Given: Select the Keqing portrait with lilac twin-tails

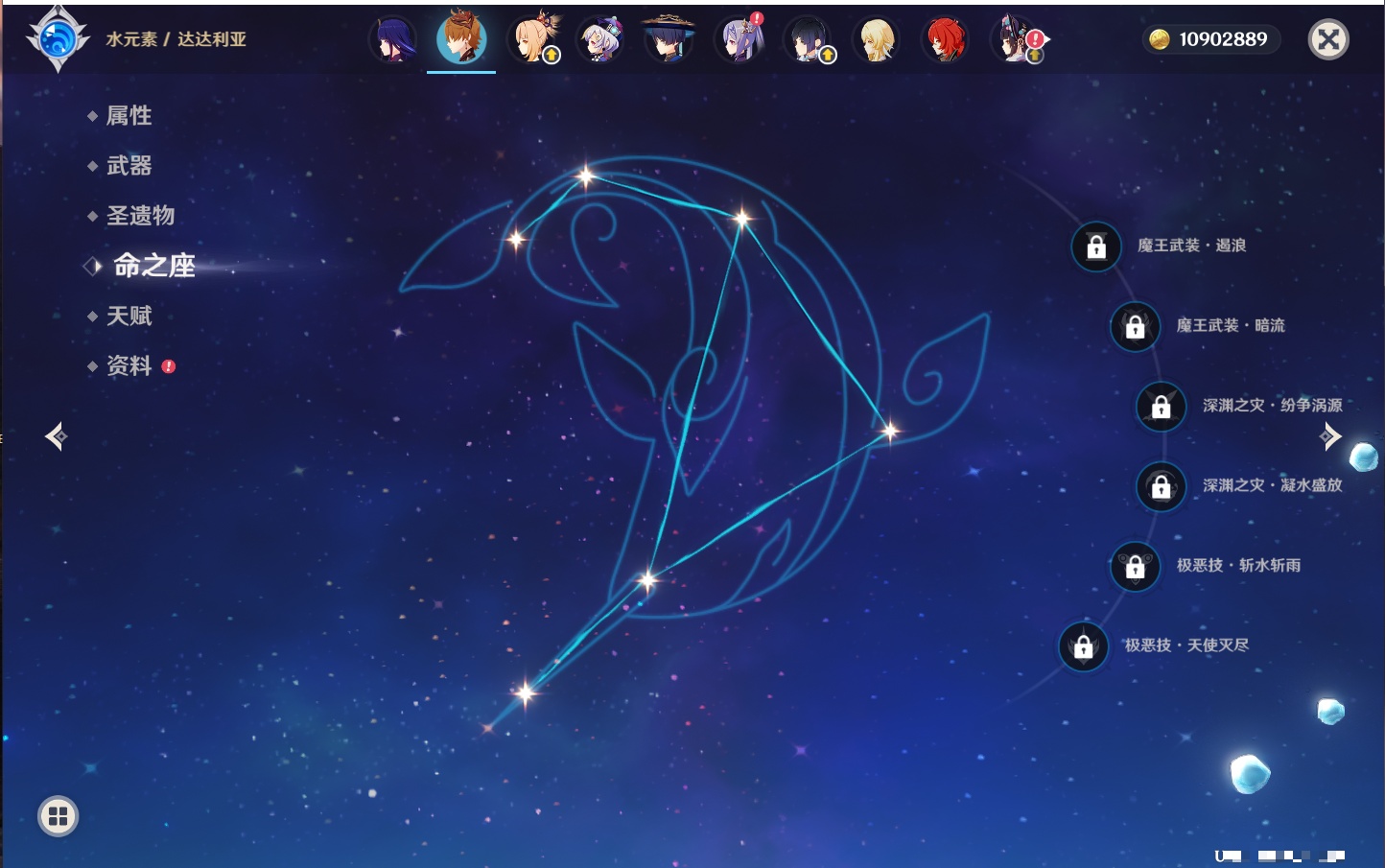Looking at the screenshot, I should pos(739,40).
